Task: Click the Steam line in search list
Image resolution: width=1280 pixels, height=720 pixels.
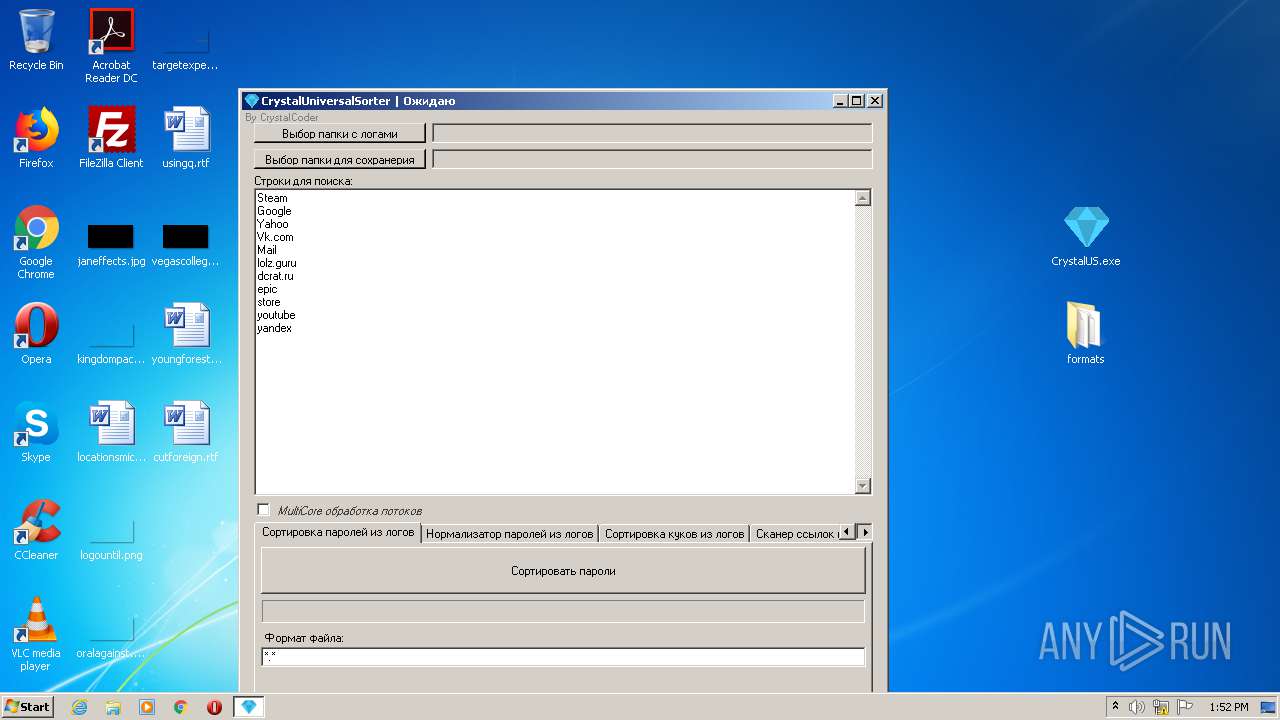Action: pyautogui.click(x=272, y=198)
